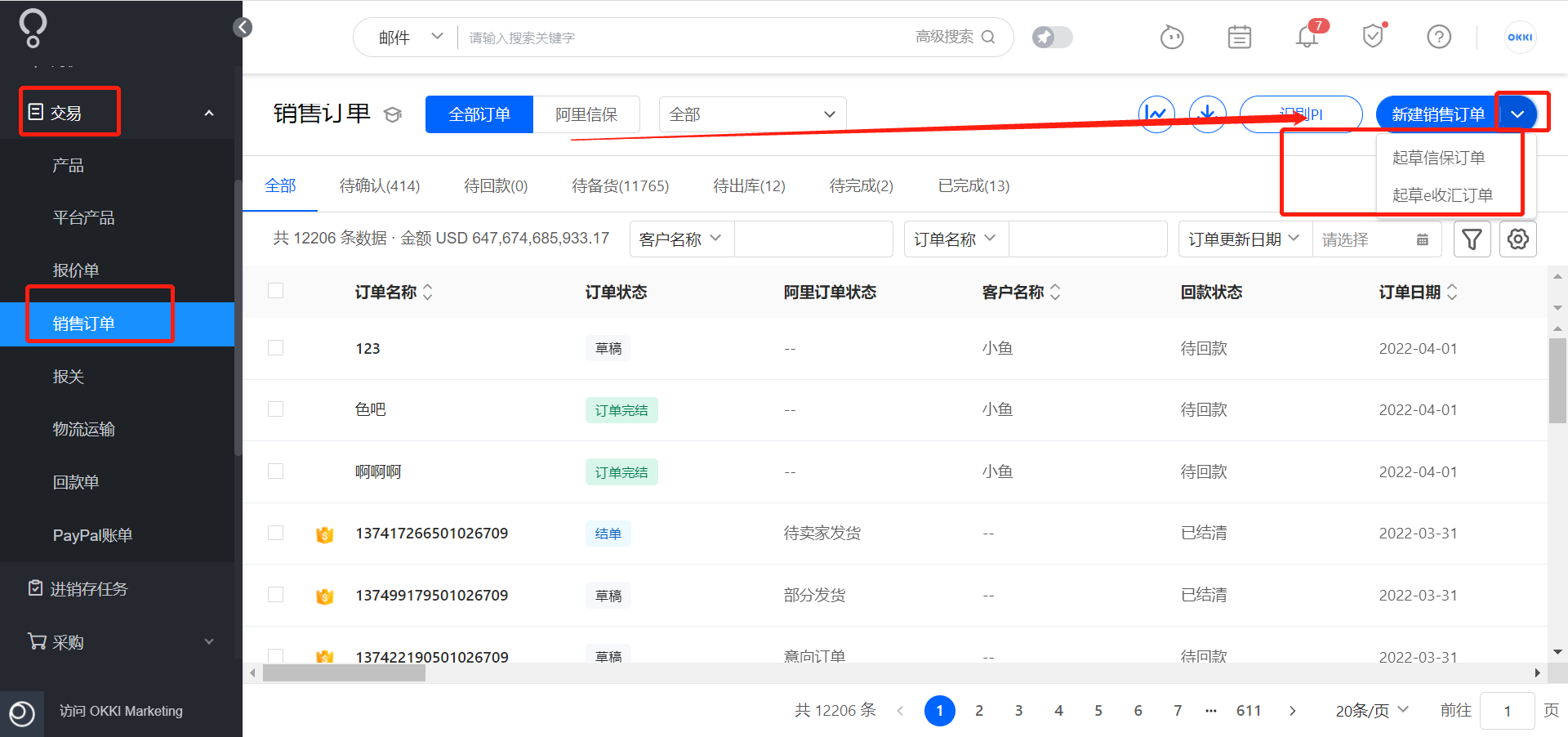This screenshot has height=737, width=1568.
Task: Open notifications bell with 7 badge
Action: (1308, 36)
